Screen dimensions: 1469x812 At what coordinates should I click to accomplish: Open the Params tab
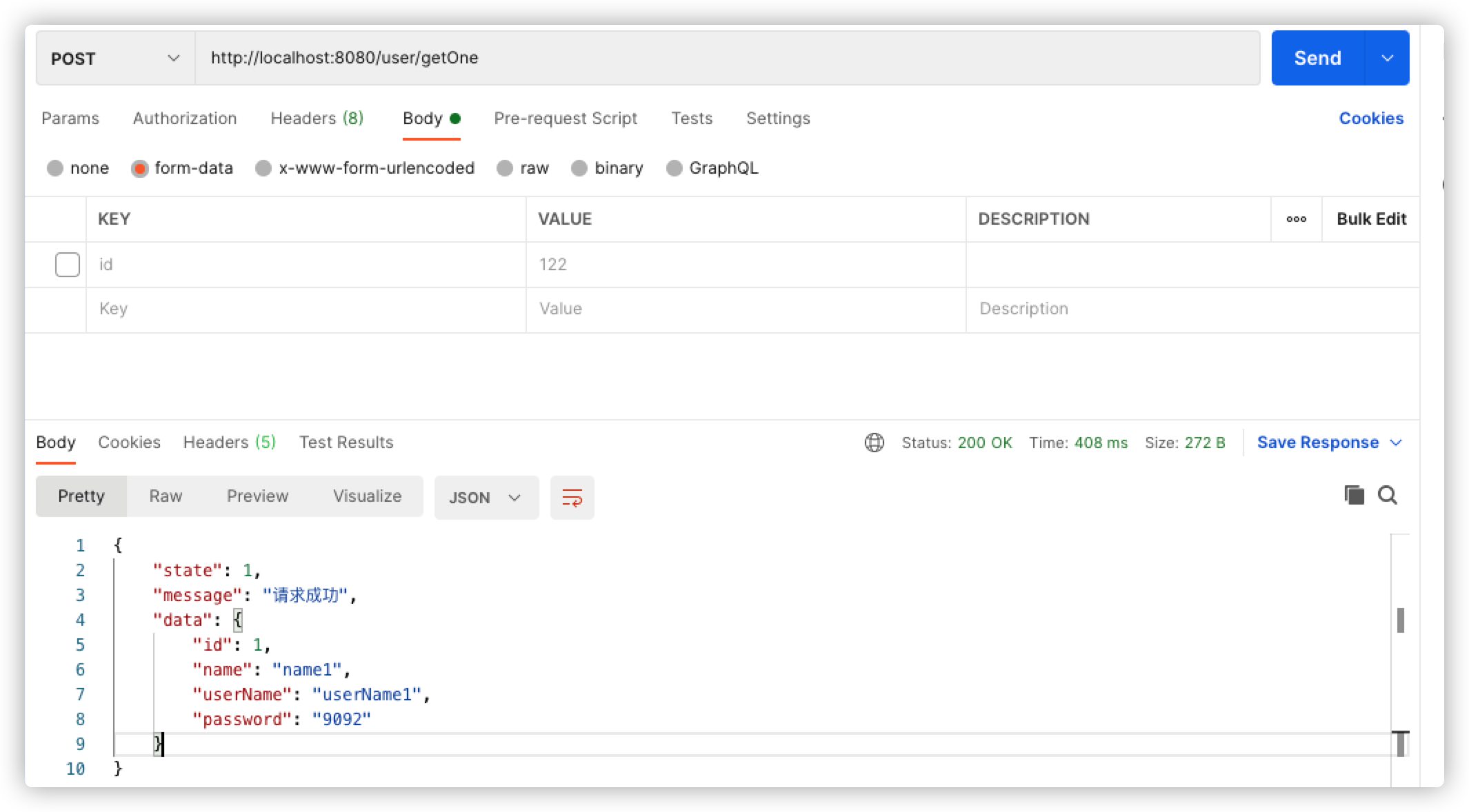tap(70, 119)
